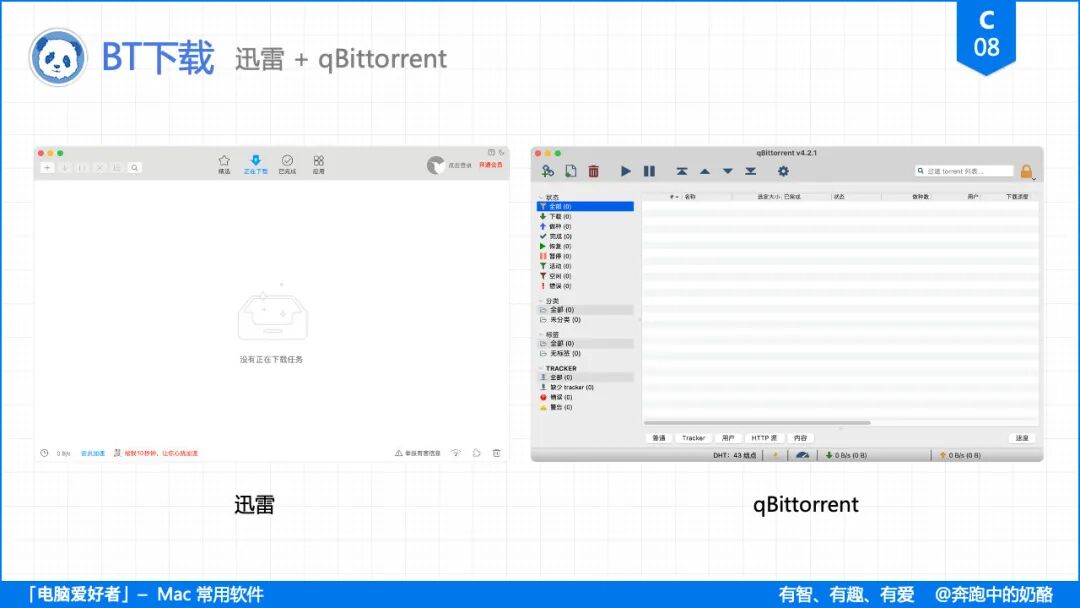Open the 已完成 checkmark tab in 迅雷
This screenshot has width=1080, height=608.
click(x=287, y=165)
